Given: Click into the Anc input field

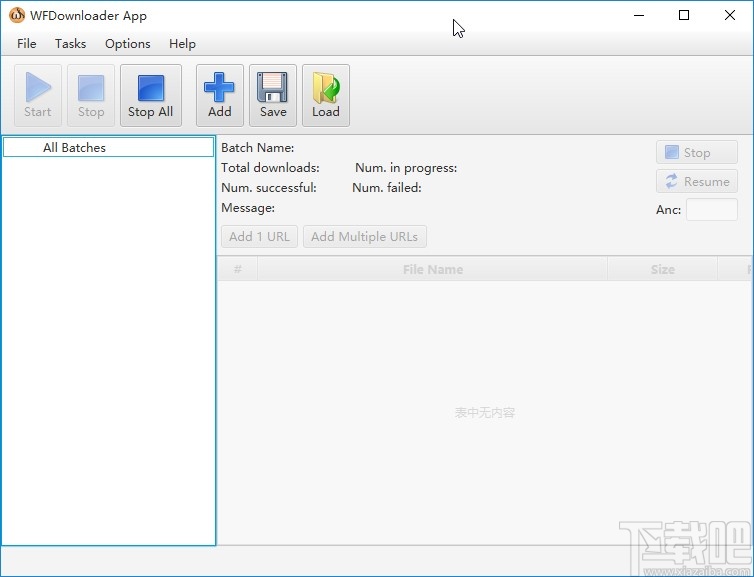Looking at the screenshot, I should coord(711,210).
